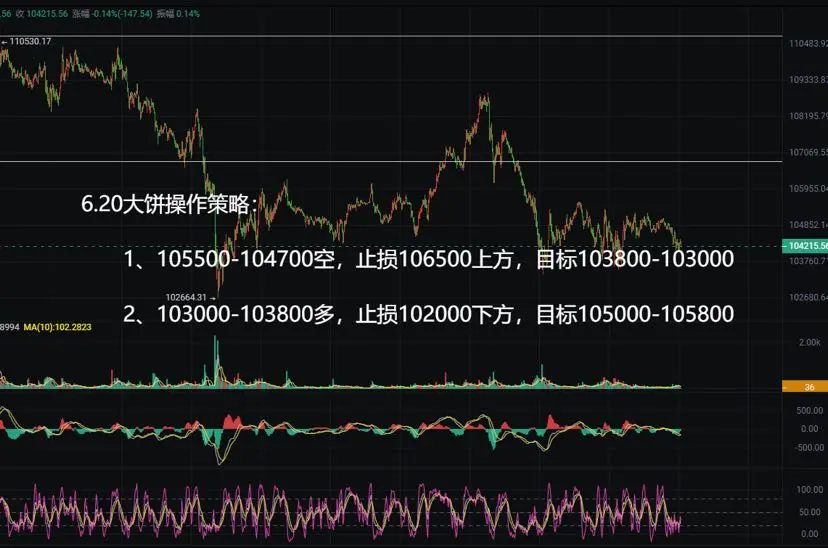Screen dimensions: 828x548
Task: Click the 6.20大饼操作策略 heading text
Action: click(x=170, y=204)
